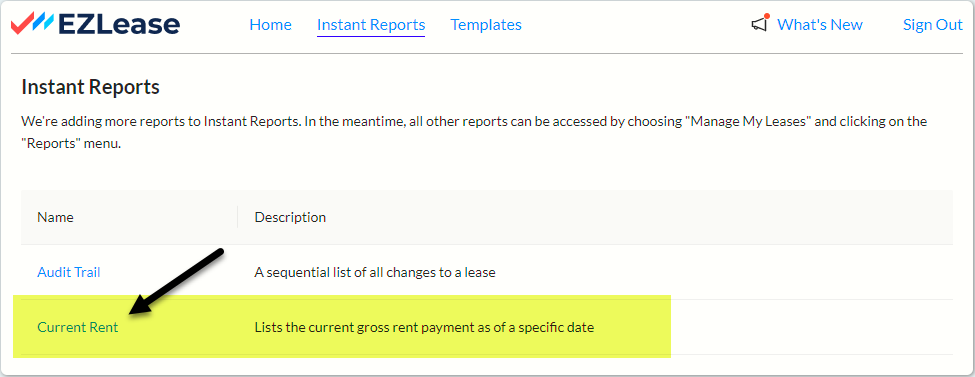Click the empty right side of Audit Trail row

(724, 272)
